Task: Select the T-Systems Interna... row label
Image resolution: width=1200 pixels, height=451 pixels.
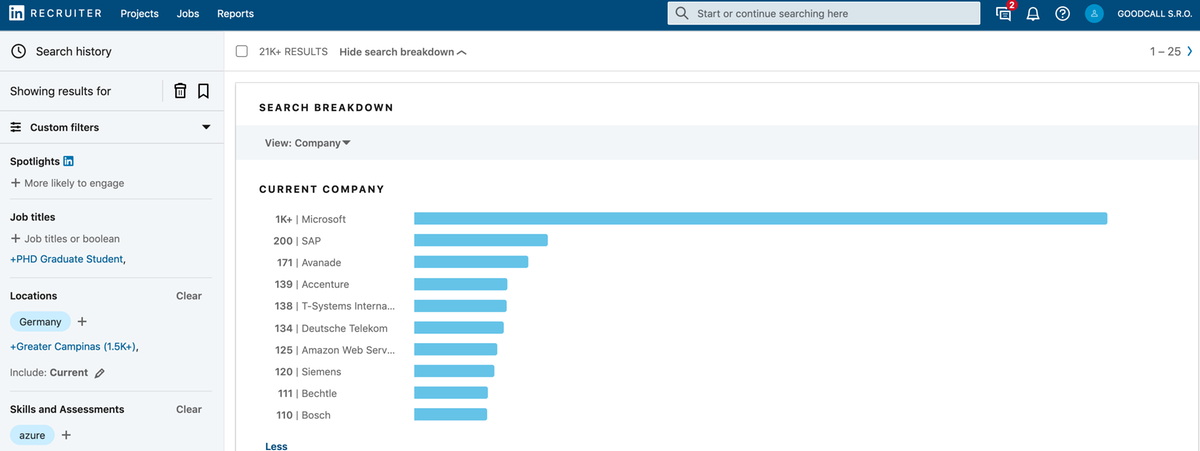Action: tap(348, 306)
